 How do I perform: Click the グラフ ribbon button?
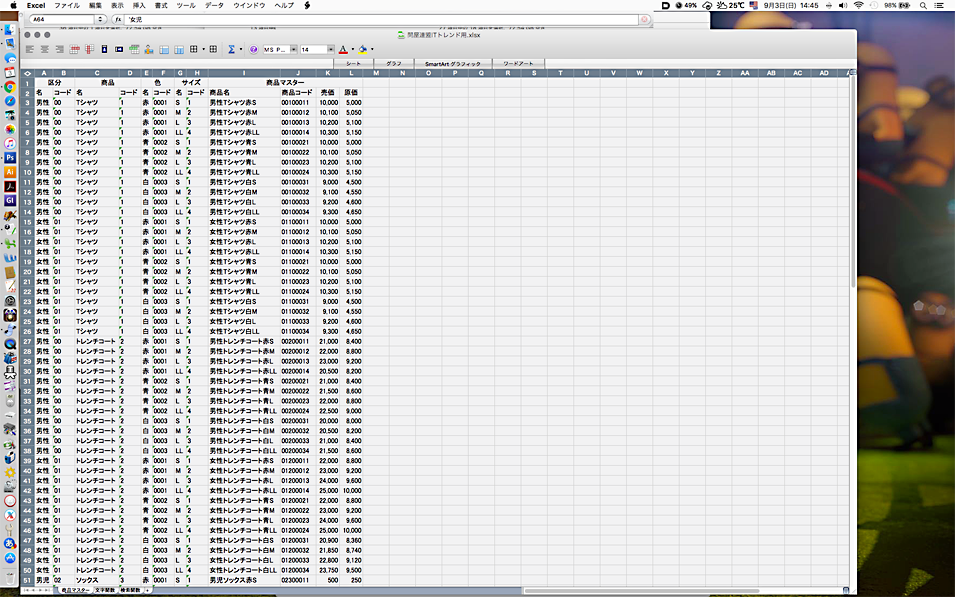[393, 63]
